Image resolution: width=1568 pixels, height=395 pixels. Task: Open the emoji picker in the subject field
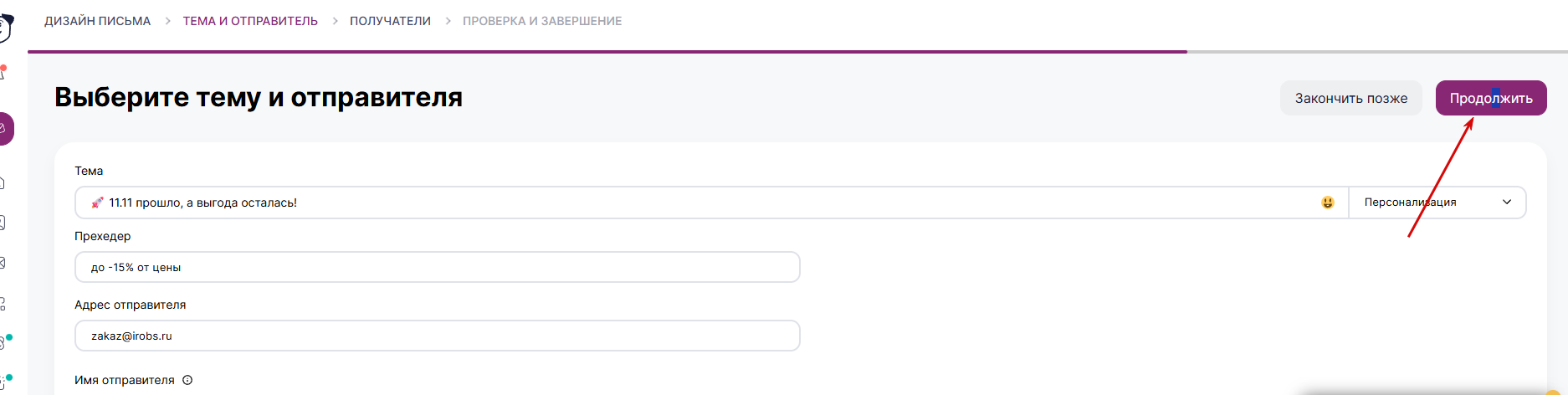[1327, 203]
